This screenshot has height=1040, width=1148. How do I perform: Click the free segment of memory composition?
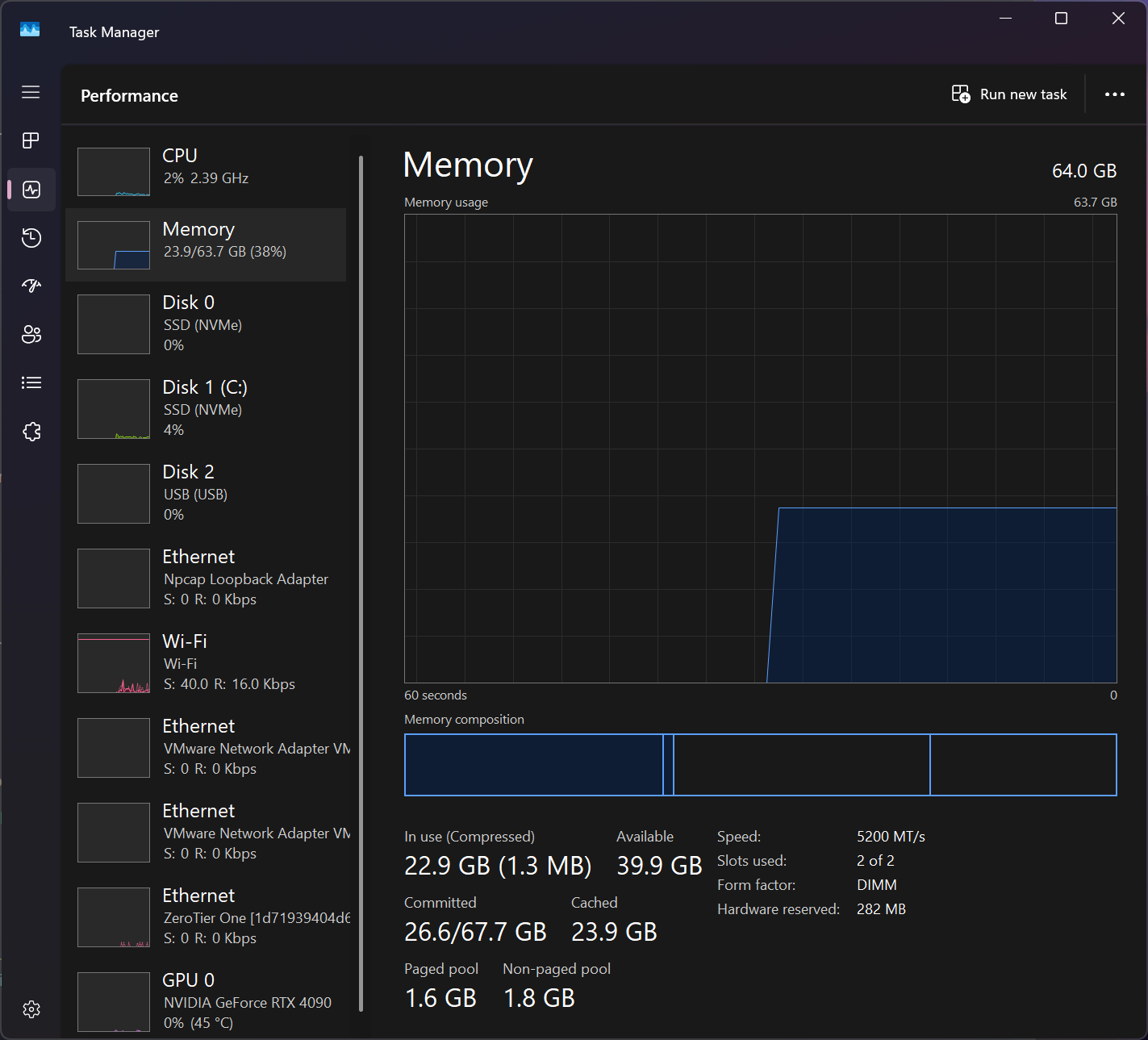click(x=1024, y=765)
